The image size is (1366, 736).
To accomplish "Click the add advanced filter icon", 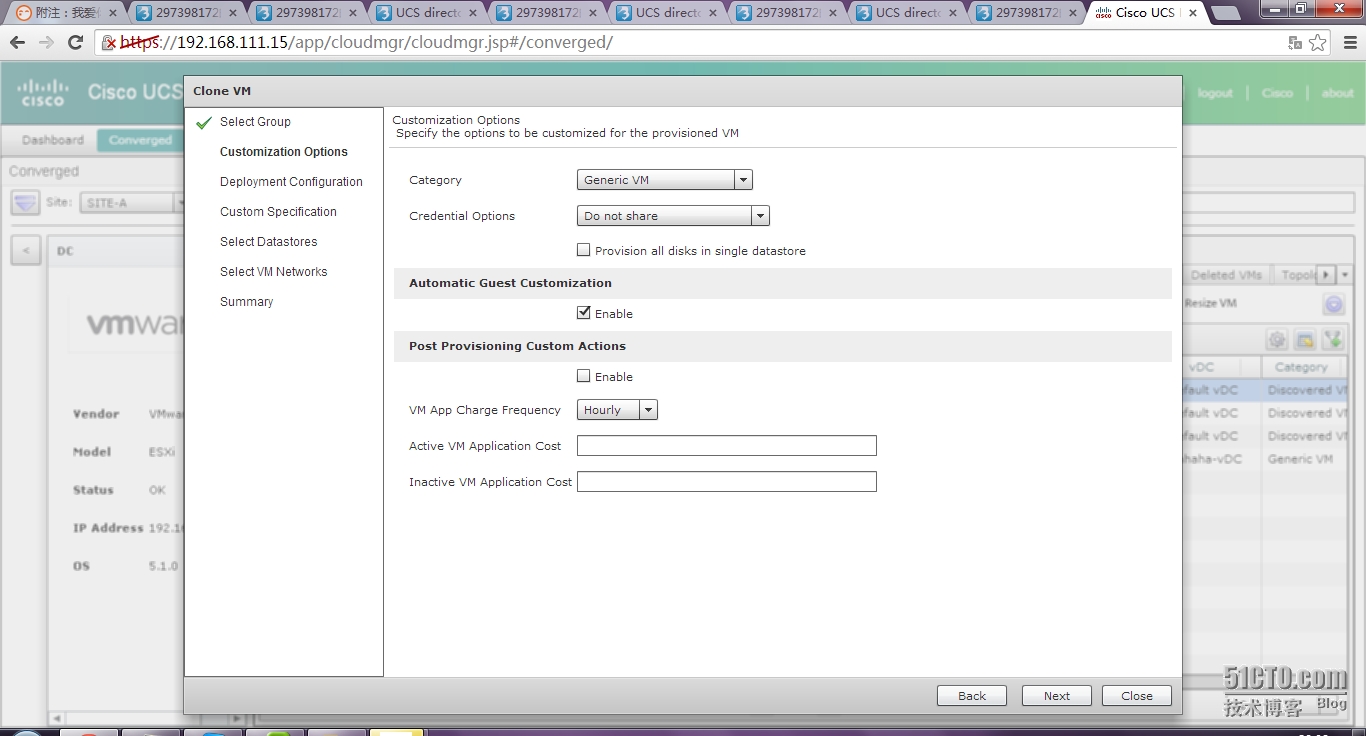I will (x=1333, y=340).
